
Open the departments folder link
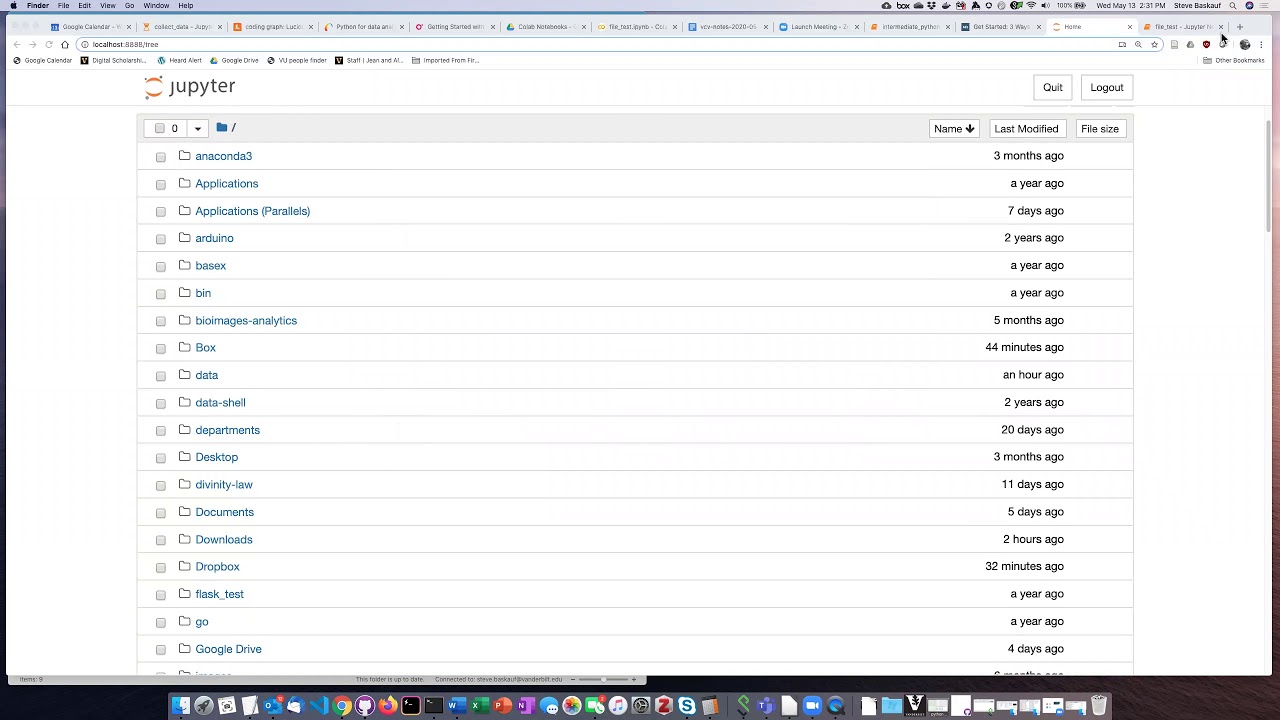coord(227,430)
